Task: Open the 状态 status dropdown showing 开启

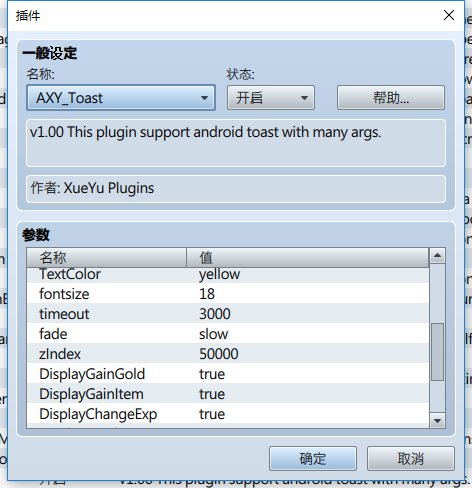Action: click(x=271, y=98)
